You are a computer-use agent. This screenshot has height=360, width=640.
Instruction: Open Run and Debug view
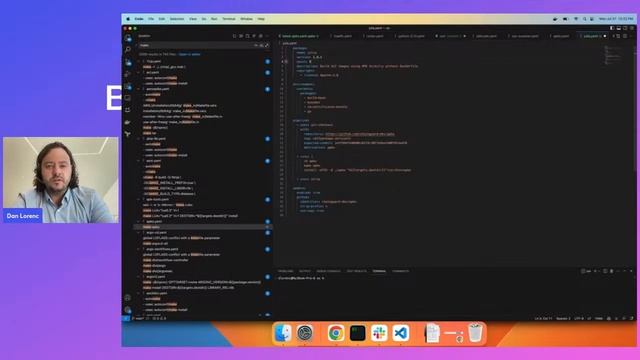click(x=128, y=74)
